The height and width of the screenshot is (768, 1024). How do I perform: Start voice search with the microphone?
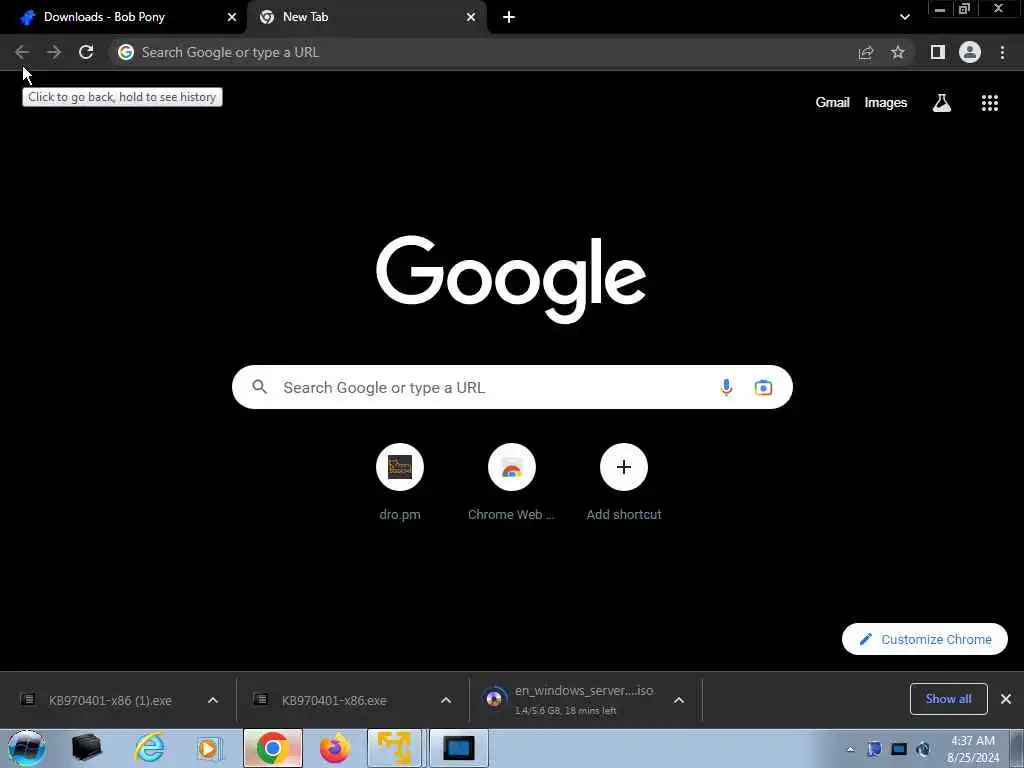tap(726, 387)
